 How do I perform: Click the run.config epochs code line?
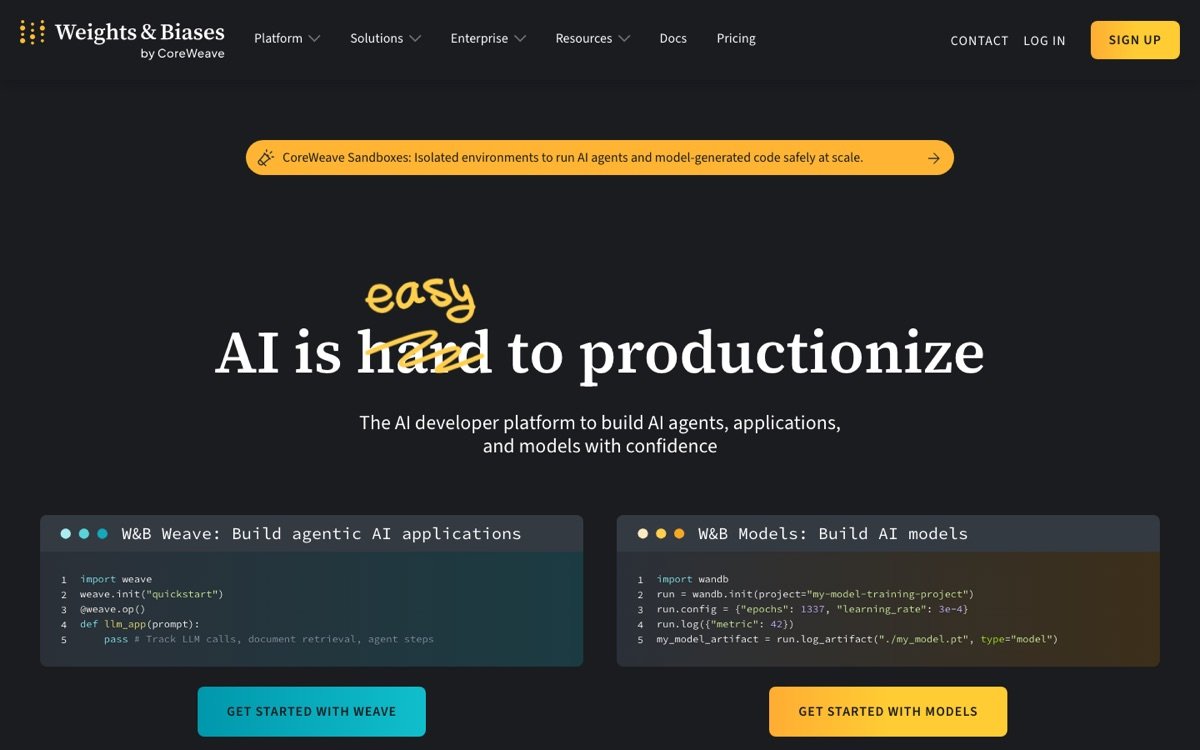813,609
